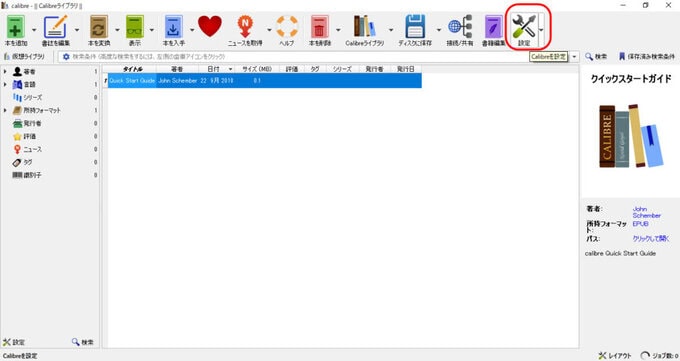This screenshot has width=680, height=361.
Task: Expand the Authors category in tag browser
Action: click(x=5, y=71)
